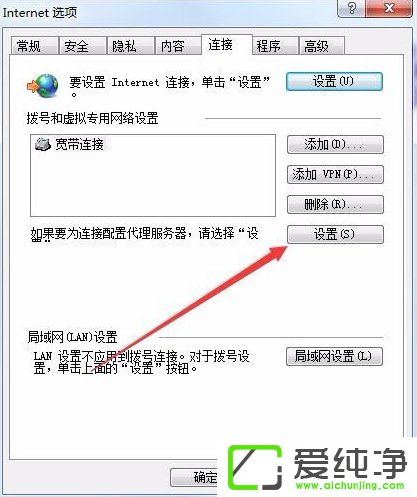
Task: Click empty area of dial-up connections list
Action: [x=153, y=187]
